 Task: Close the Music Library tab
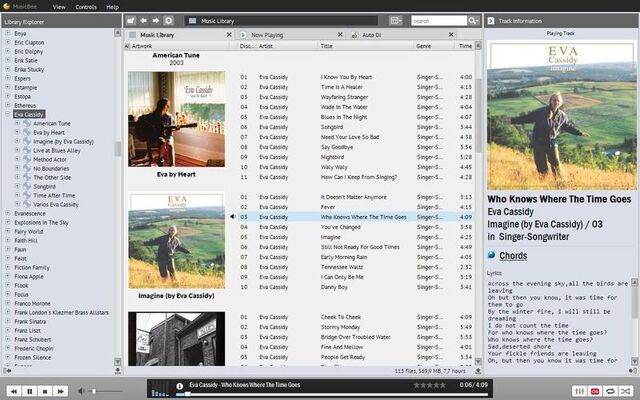coord(229,35)
